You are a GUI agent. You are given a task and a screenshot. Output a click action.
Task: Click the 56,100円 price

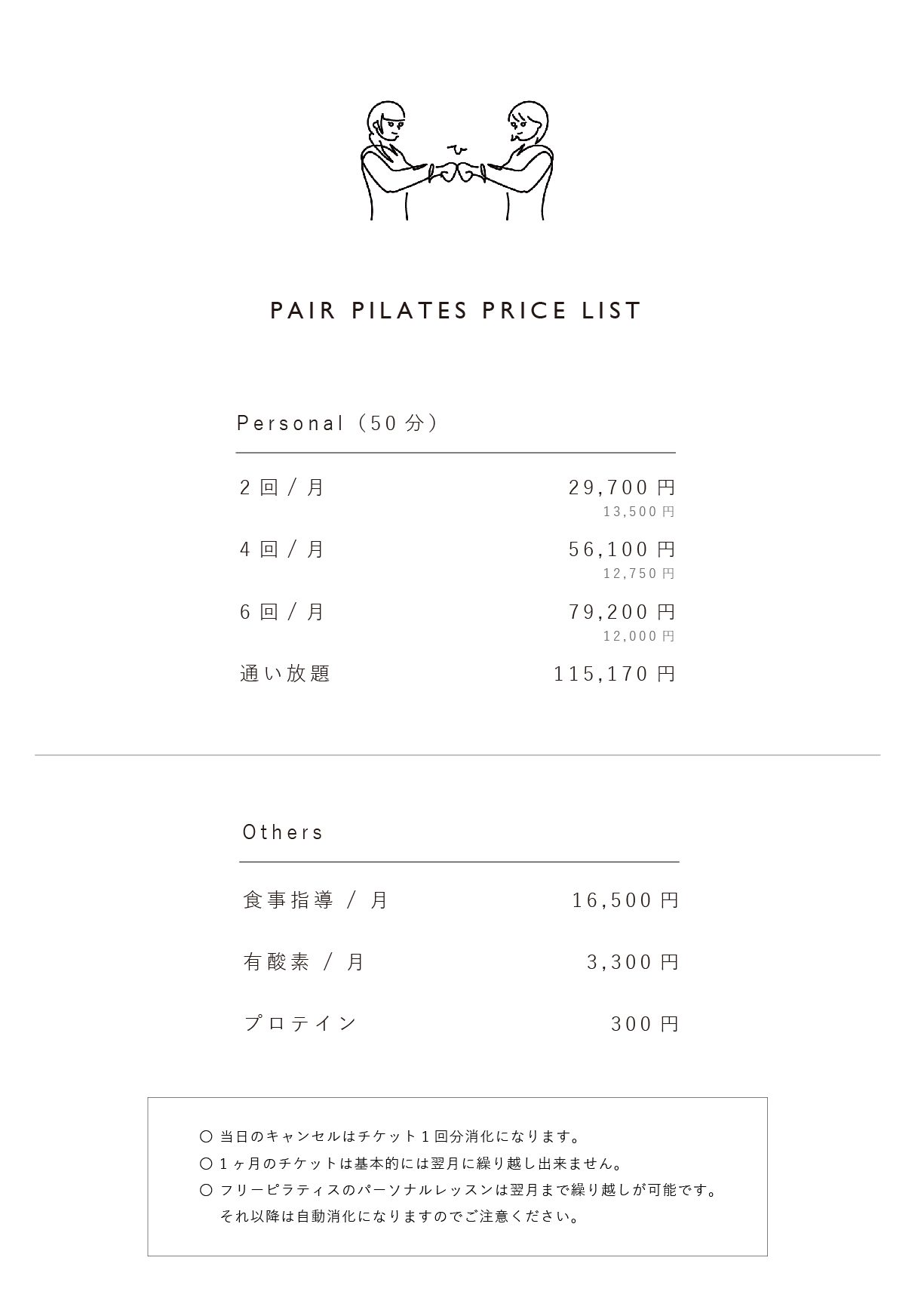[x=622, y=549]
